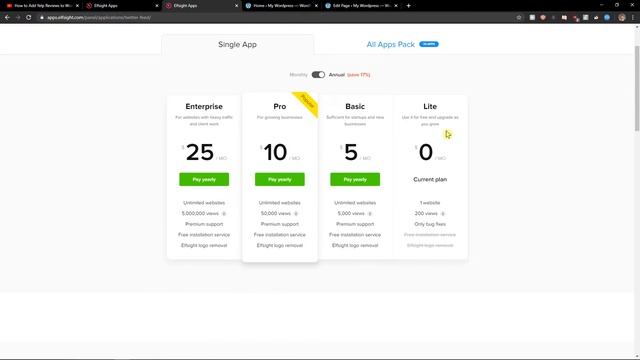Click the 25 price on Enterprise
Viewport: 640px width, 360px height.
(200, 152)
